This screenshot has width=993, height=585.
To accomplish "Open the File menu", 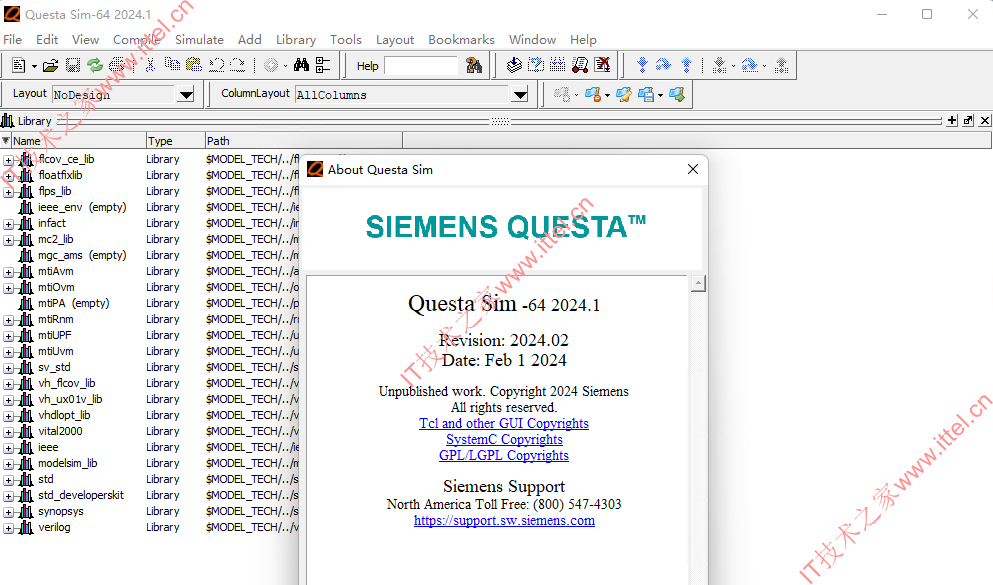I will click(13, 39).
